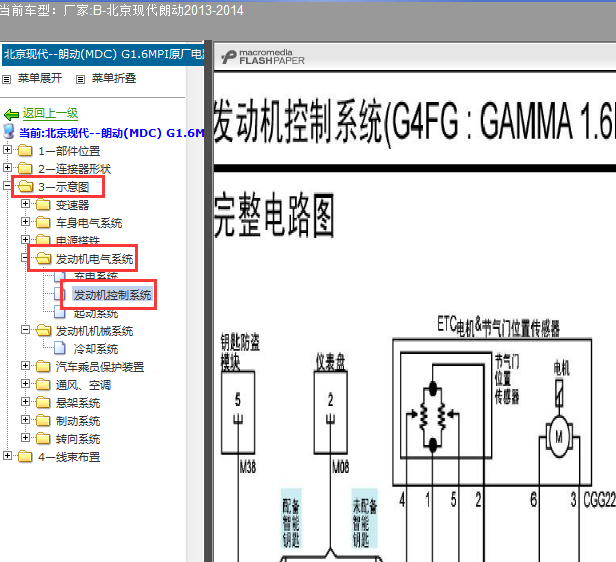Select the 通风、空调 tree label
This screenshot has height=562, width=616.
pos(83,385)
